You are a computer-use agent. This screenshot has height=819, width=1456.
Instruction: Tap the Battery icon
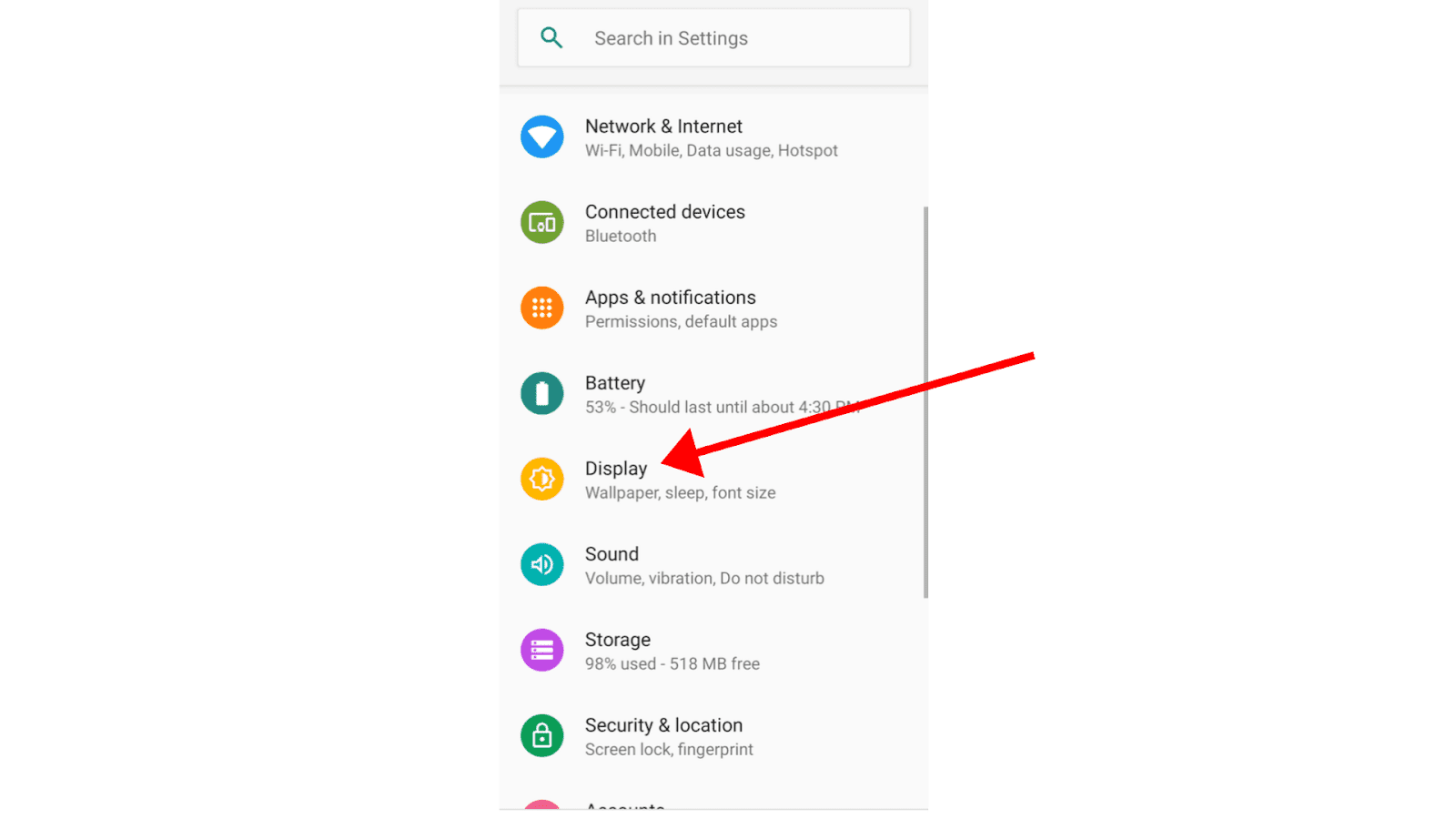point(542,393)
